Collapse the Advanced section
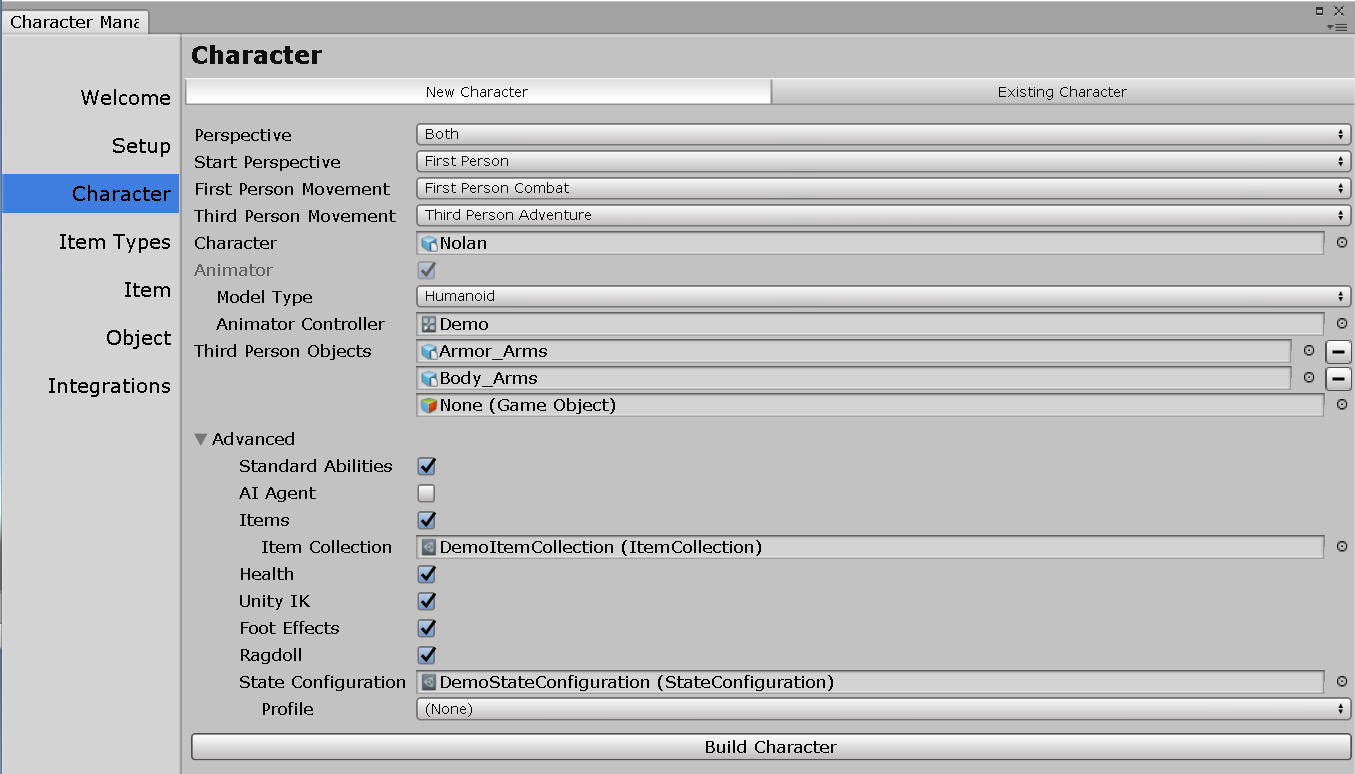This screenshot has height=774, width=1355. point(200,439)
